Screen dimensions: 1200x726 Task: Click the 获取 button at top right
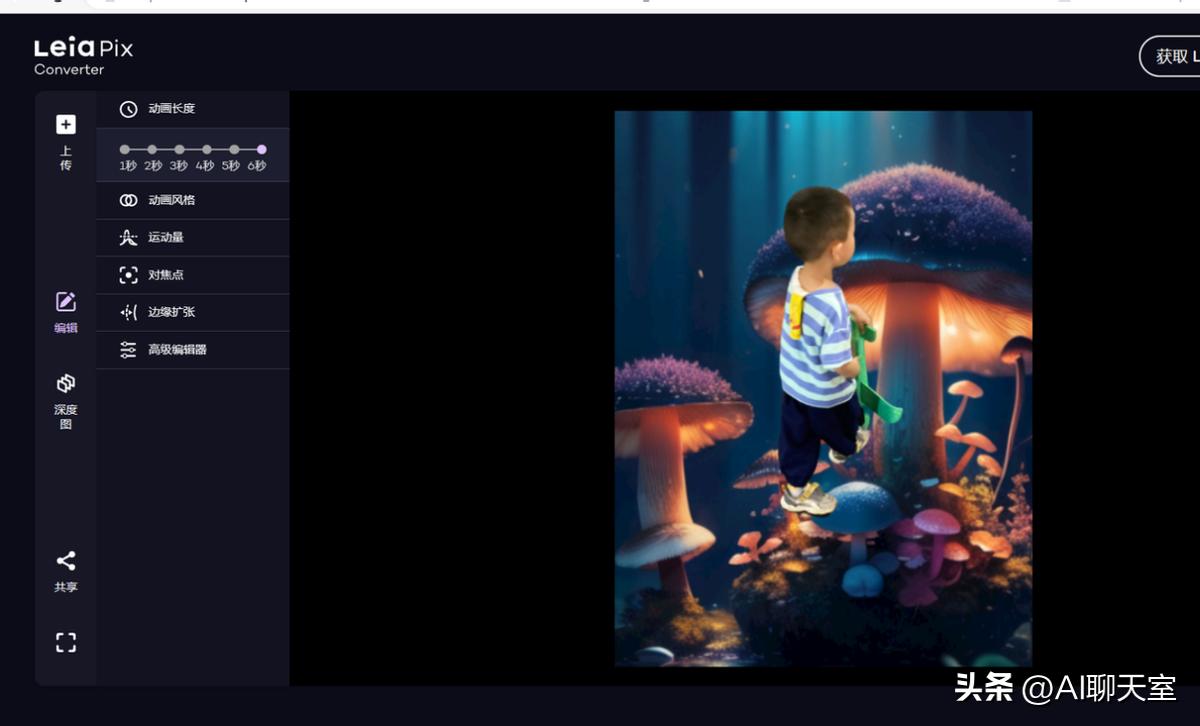1170,57
